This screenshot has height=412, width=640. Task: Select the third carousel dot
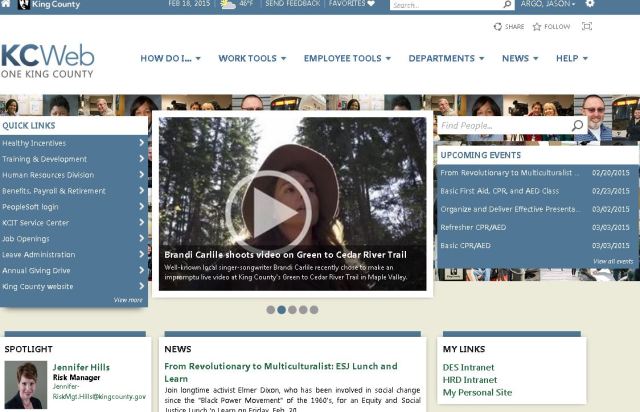[x=292, y=310]
